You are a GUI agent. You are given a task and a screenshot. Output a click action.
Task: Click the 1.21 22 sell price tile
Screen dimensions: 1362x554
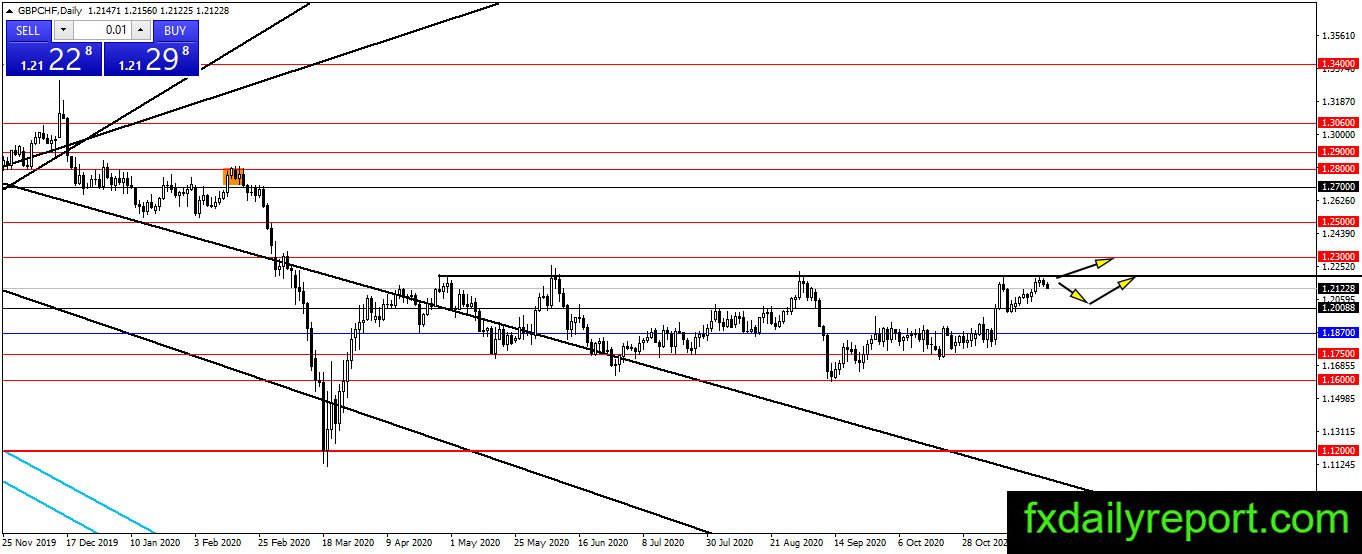[54, 59]
